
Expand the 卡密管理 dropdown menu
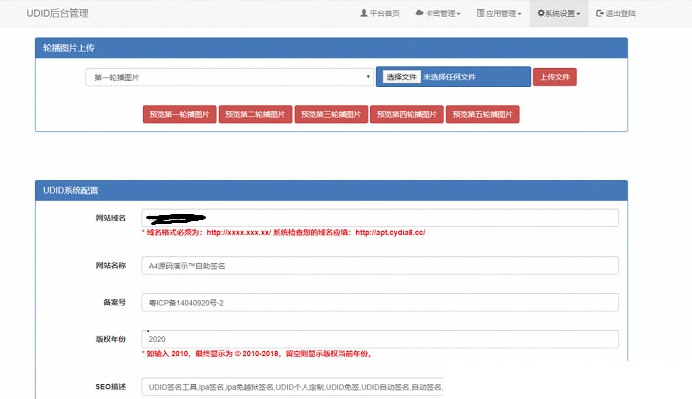point(438,13)
